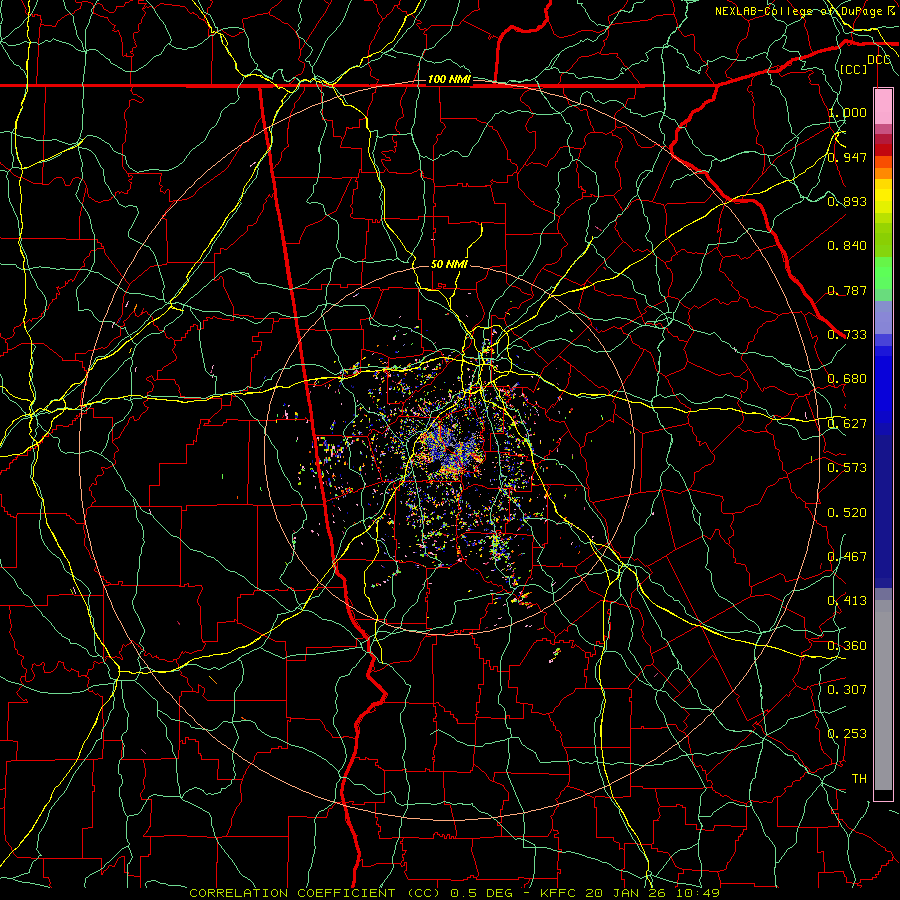The image size is (900, 900).
Task: Click the TH threshold label in legend
Action: click(859, 779)
